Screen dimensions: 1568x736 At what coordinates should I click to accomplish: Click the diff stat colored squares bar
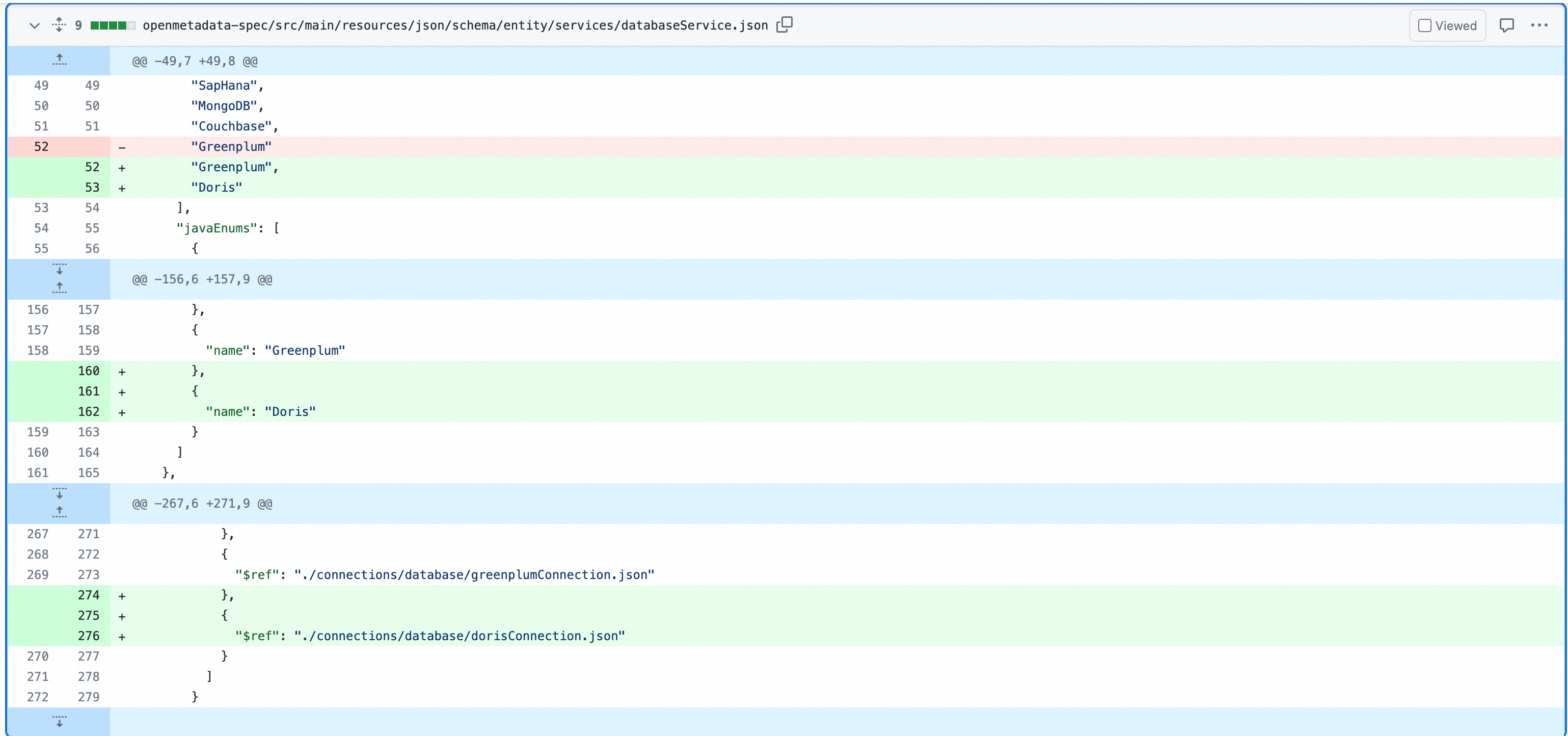coord(112,25)
